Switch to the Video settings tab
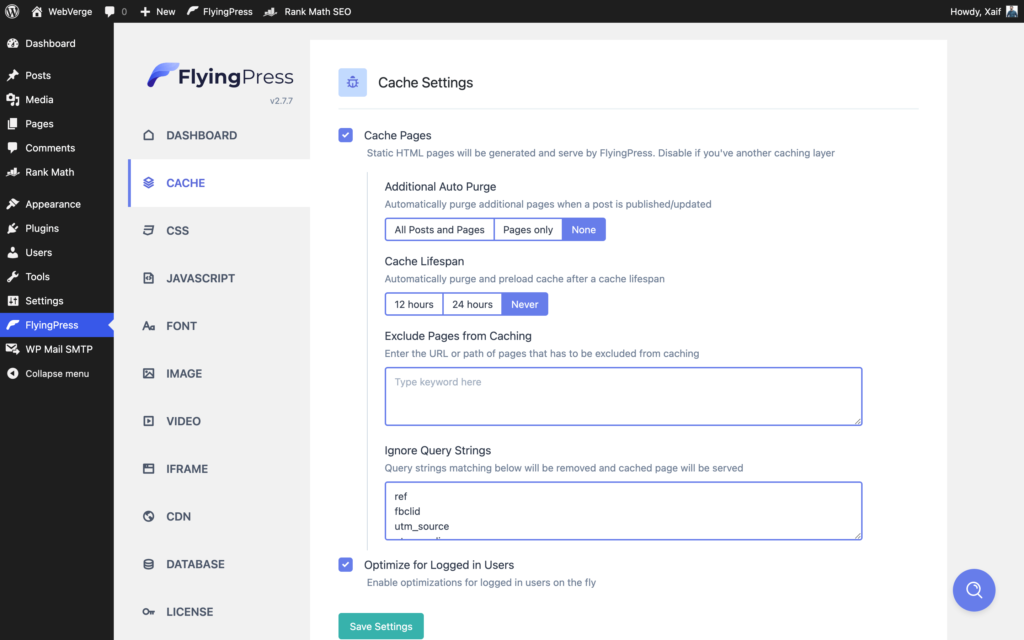1024x640 pixels. (184, 421)
